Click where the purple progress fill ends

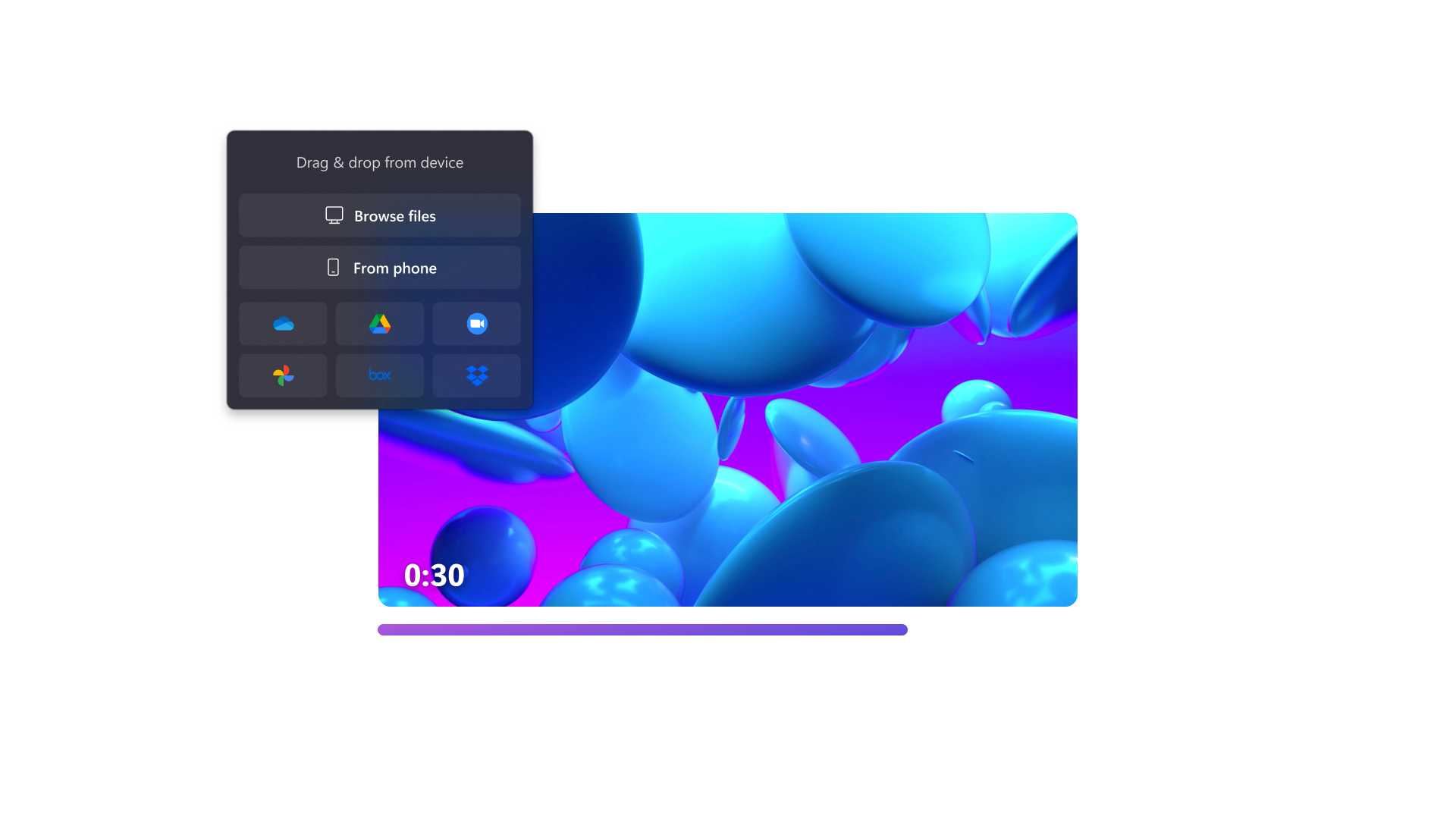point(906,629)
